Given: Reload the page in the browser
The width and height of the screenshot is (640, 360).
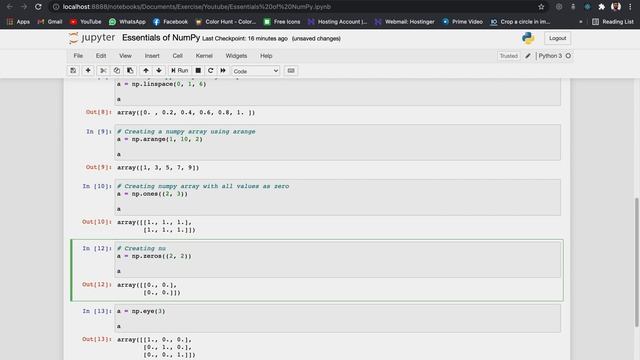Looking at the screenshot, I should pyautogui.click(x=38, y=7).
